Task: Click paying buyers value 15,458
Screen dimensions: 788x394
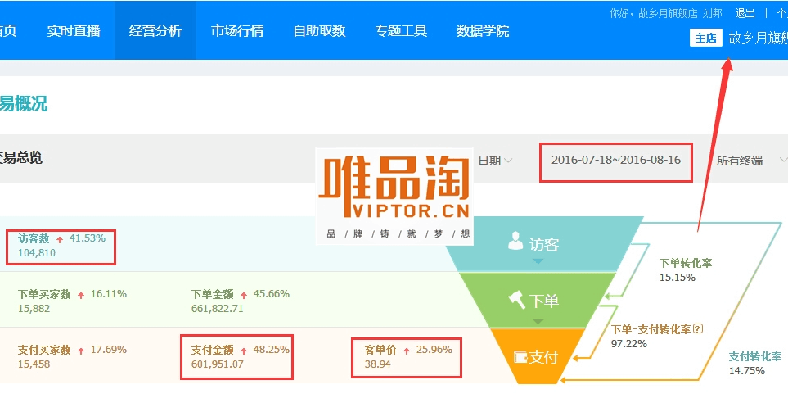Action: (x=34, y=364)
